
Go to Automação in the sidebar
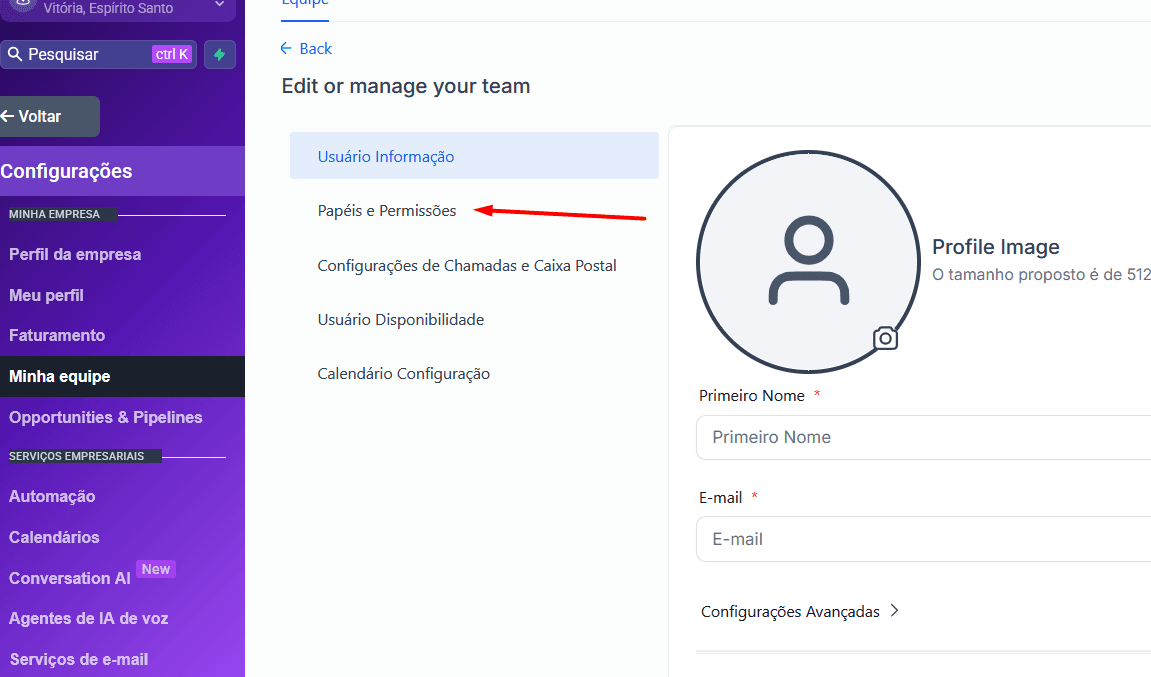click(52, 496)
